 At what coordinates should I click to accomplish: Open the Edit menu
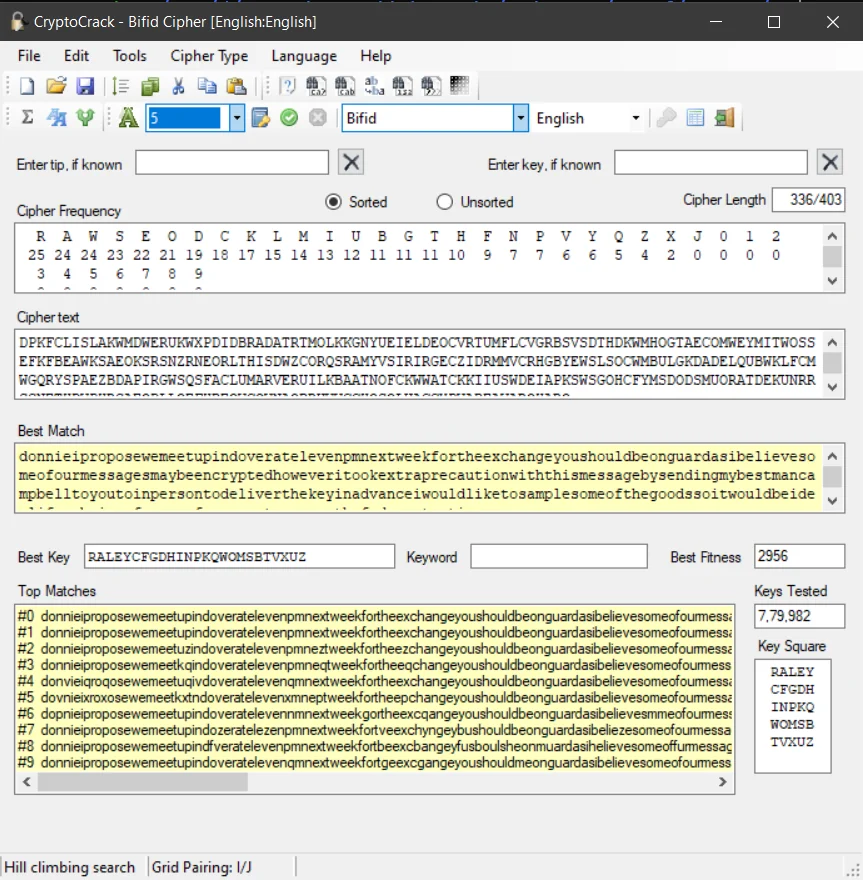click(x=76, y=56)
